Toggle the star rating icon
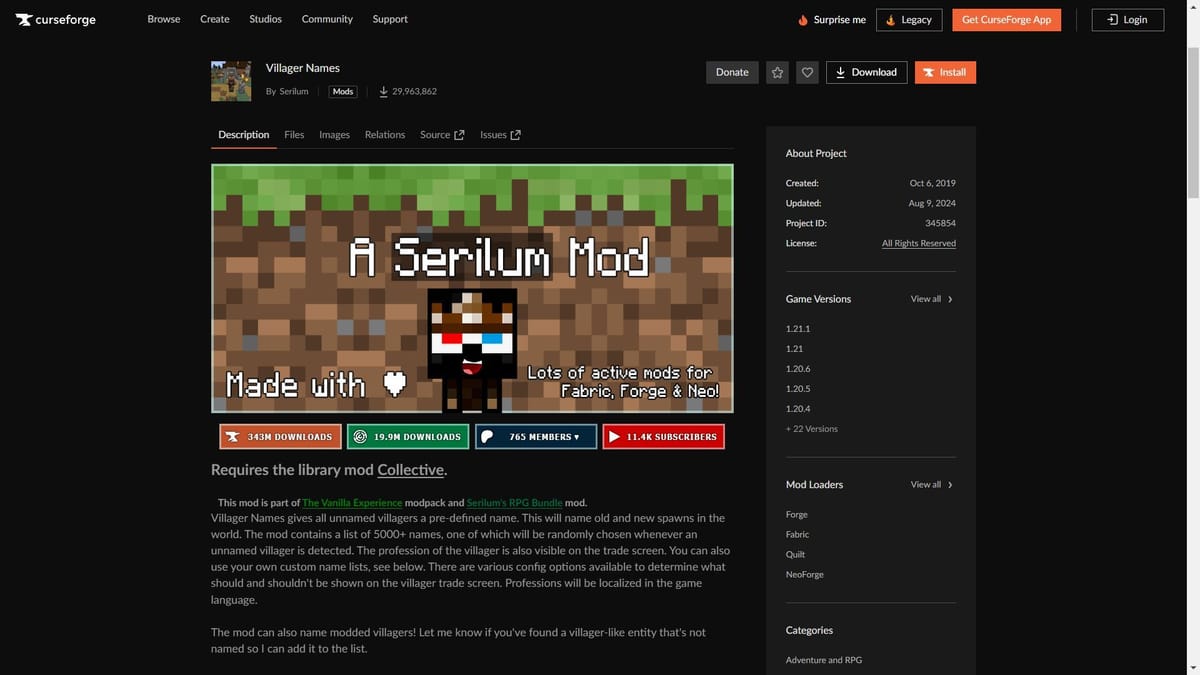The image size is (1200, 675). (777, 72)
